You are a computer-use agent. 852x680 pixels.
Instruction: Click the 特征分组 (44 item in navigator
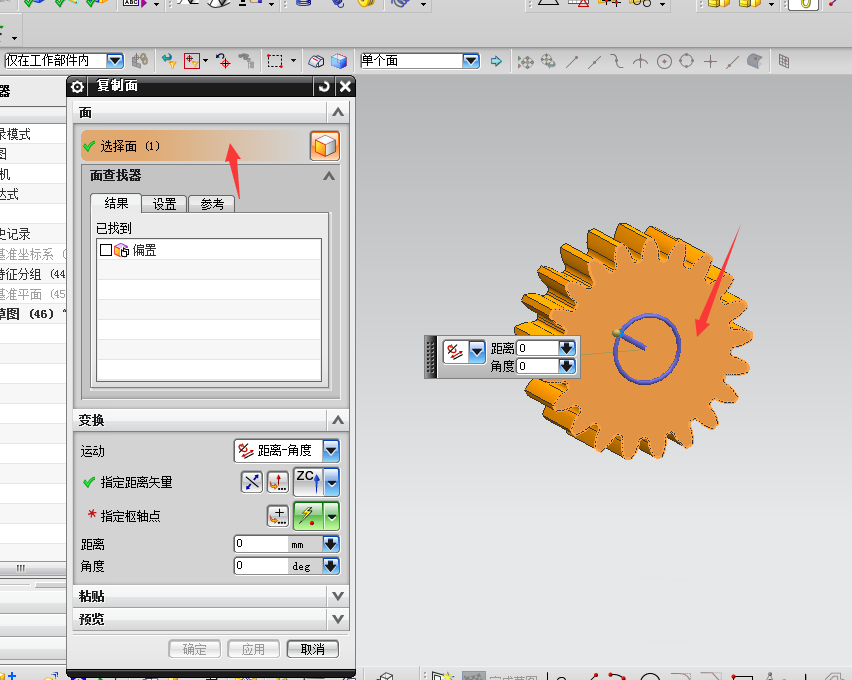(33, 274)
